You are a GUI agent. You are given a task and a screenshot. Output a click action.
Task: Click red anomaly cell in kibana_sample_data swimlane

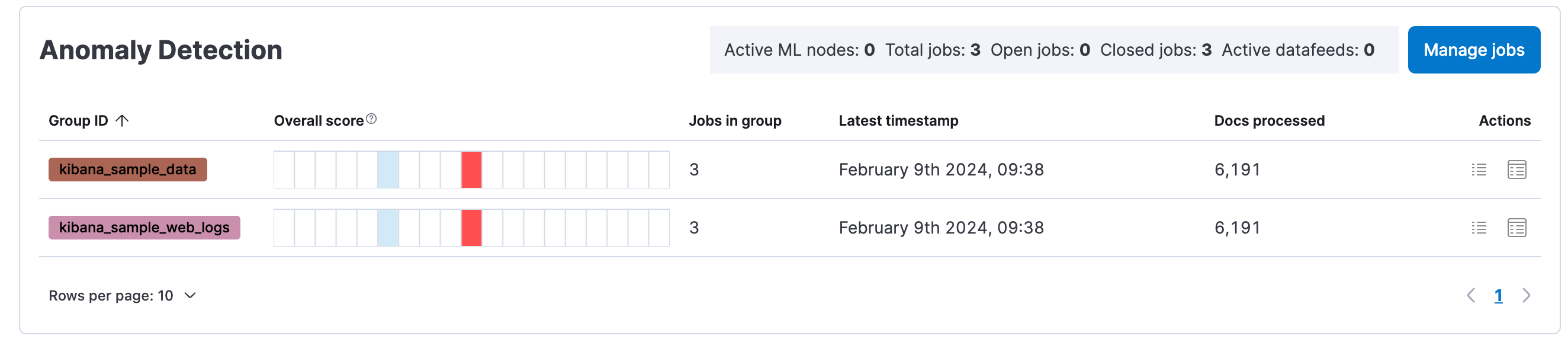pyautogui.click(x=471, y=170)
